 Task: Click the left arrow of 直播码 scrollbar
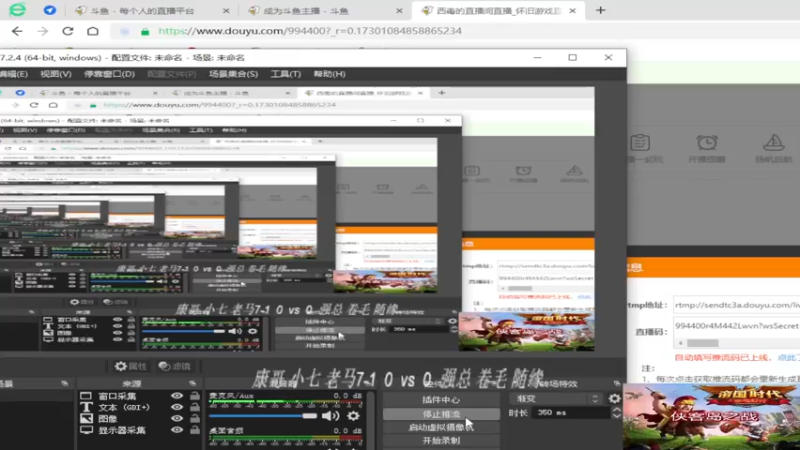point(681,343)
